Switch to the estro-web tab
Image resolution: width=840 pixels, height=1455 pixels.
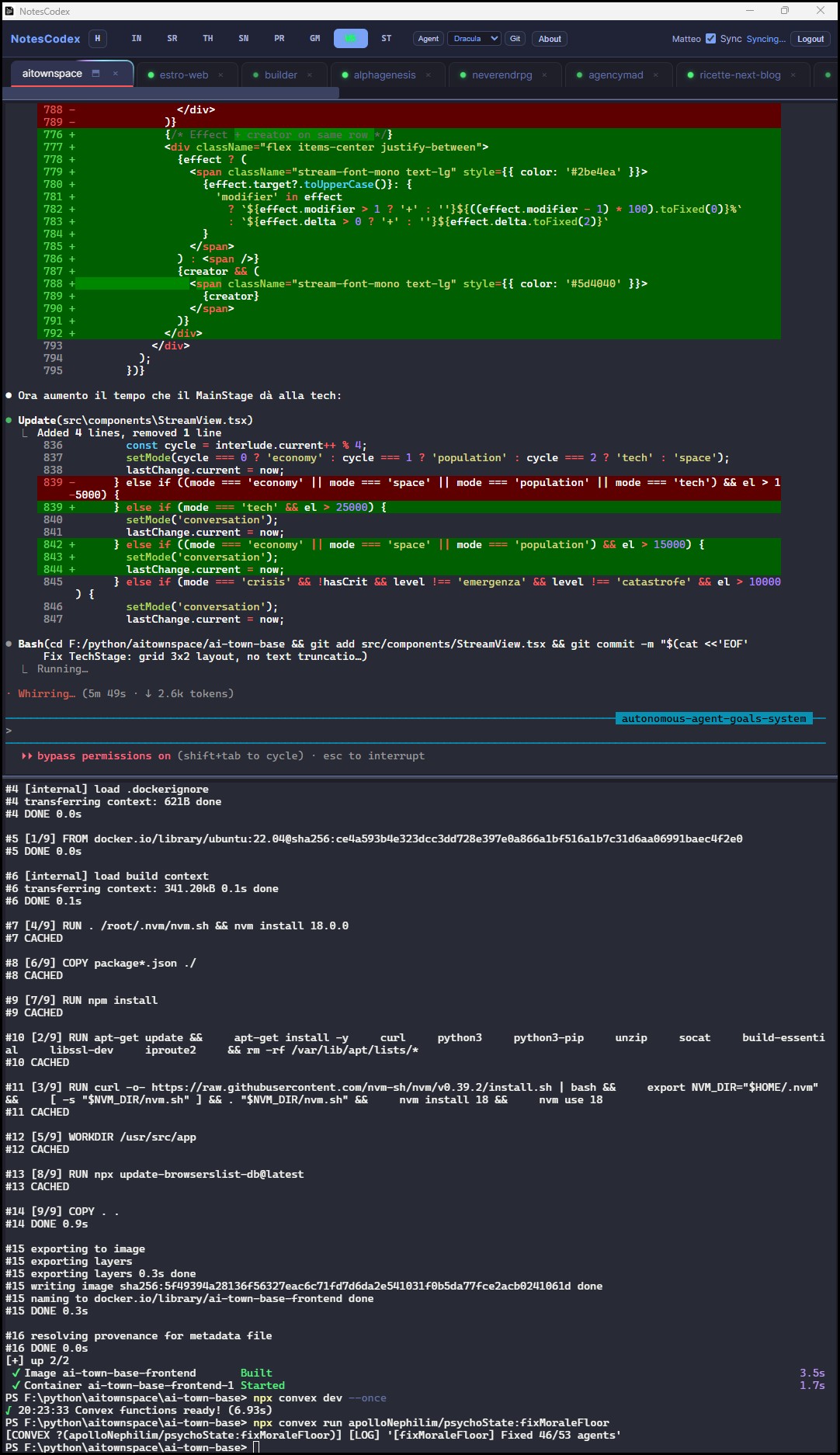tap(184, 75)
